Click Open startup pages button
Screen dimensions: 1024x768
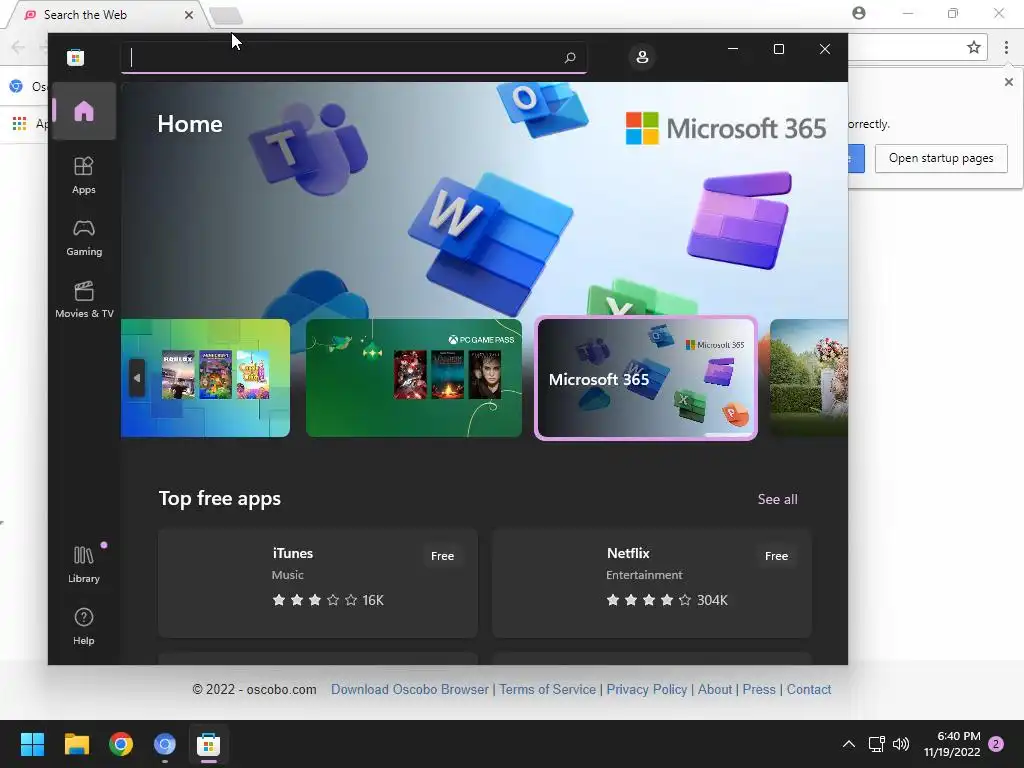940,158
